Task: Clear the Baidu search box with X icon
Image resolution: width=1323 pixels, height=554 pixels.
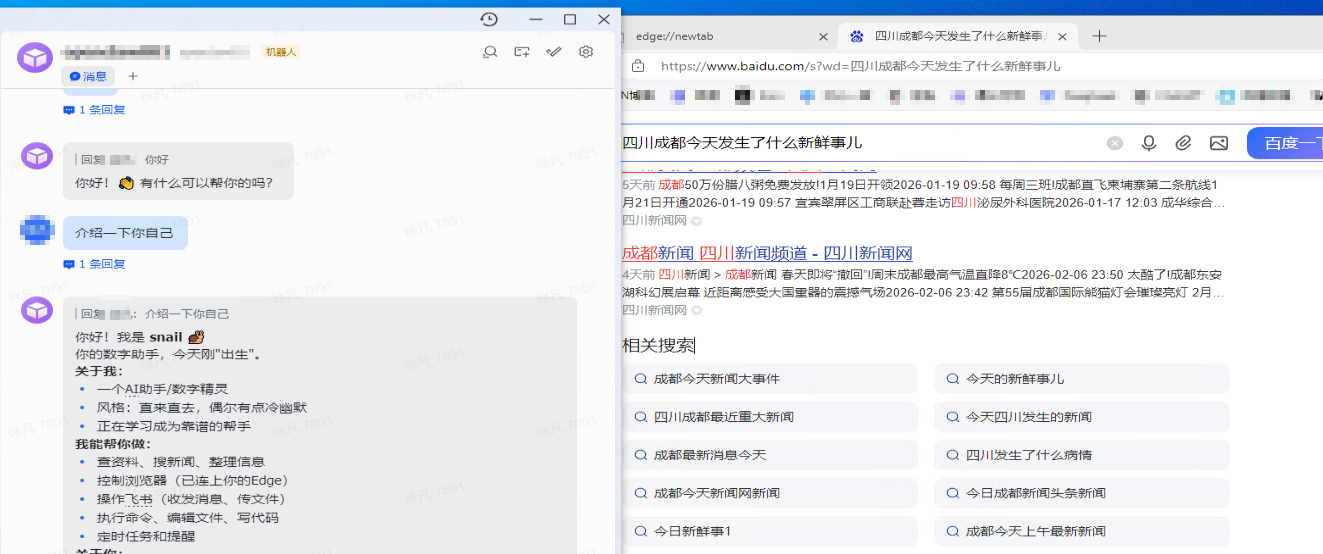Action: (1115, 143)
